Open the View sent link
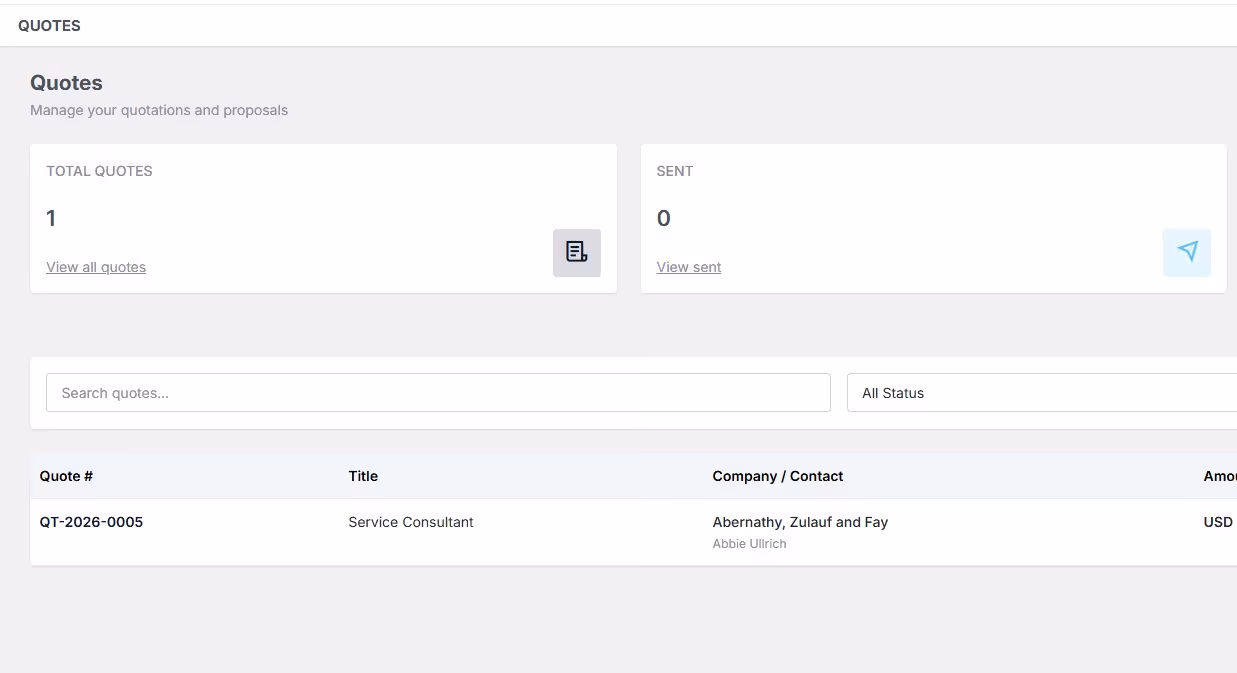Screen dimensions: 1237x673 [x=689, y=267]
